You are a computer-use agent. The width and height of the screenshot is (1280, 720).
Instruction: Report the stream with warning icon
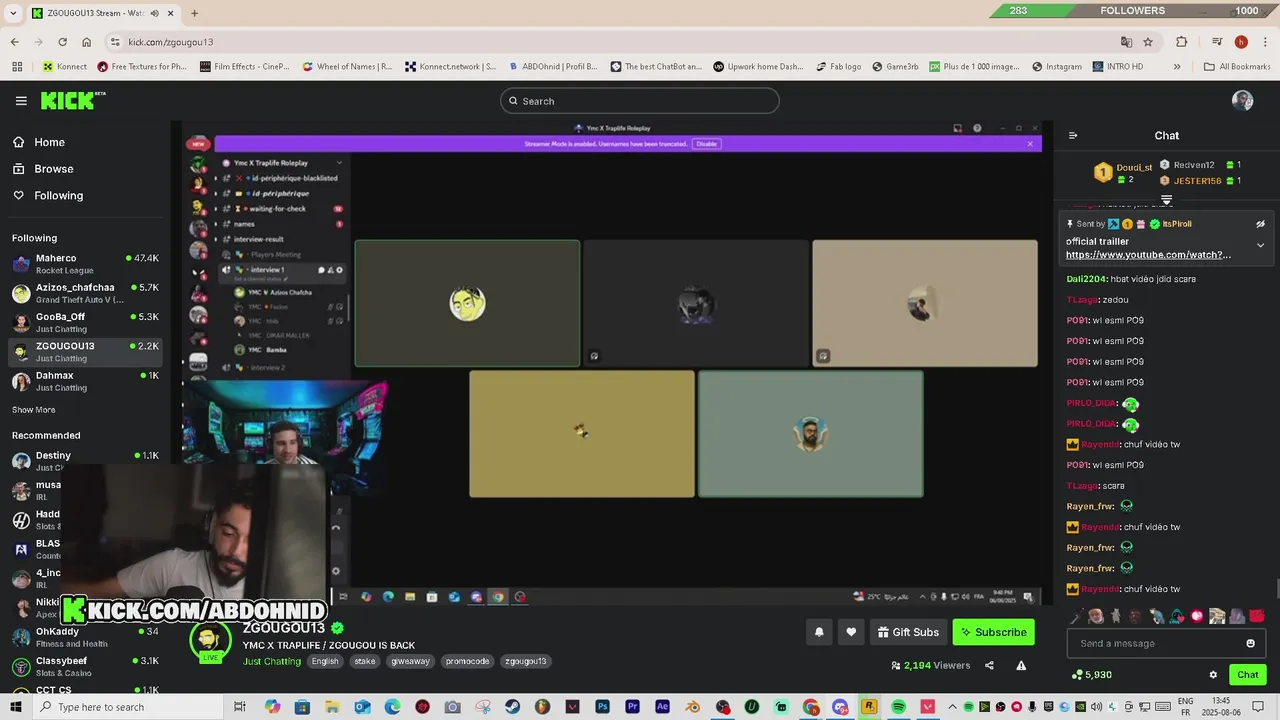click(1021, 666)
